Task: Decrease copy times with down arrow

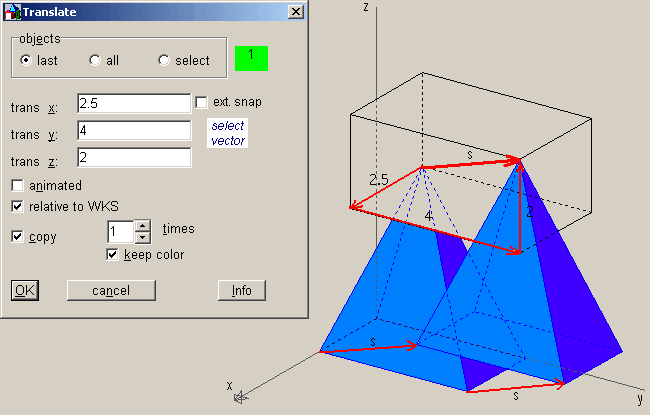Action: point(143,238)
